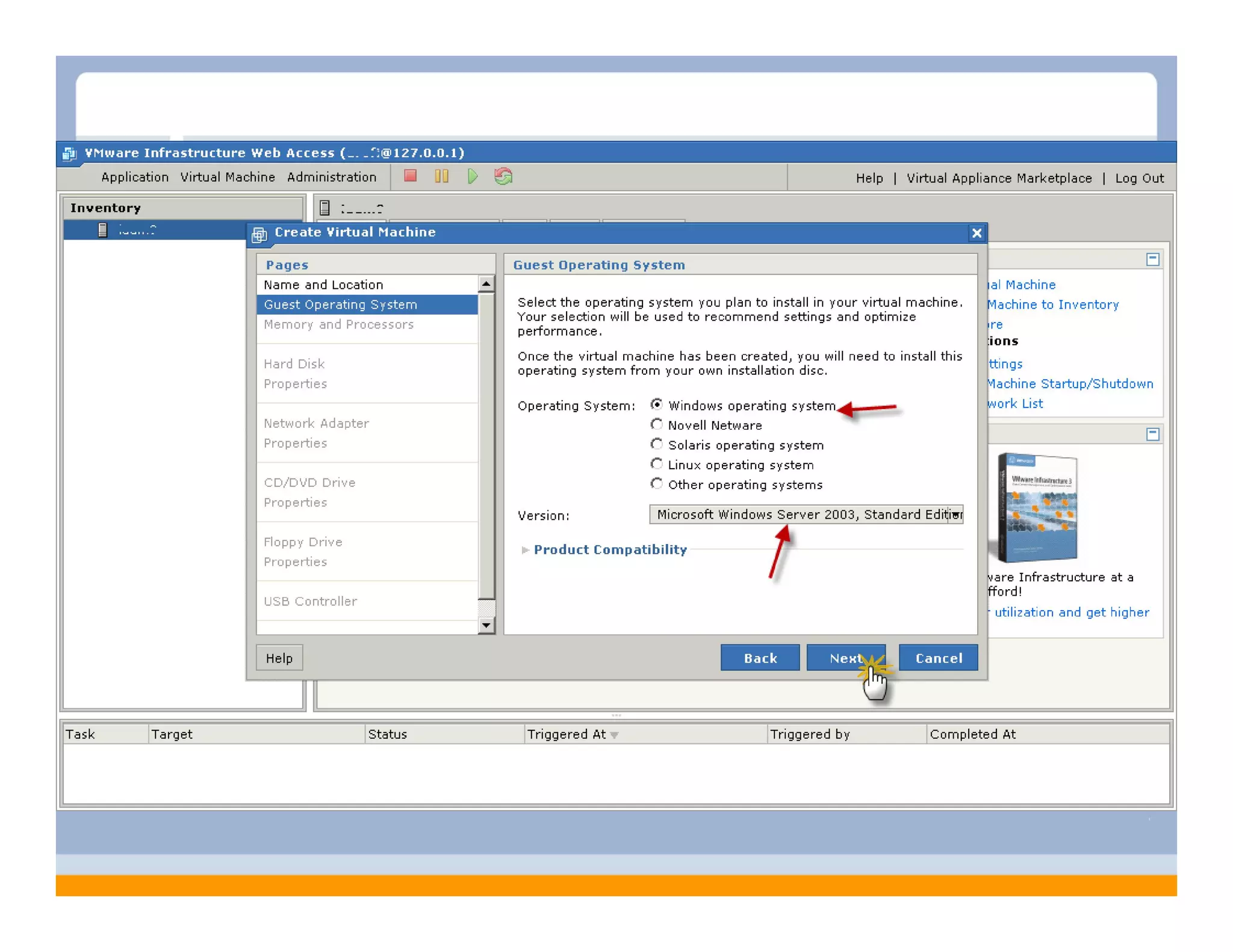Sort by Triggered At column arrow
Viewport: 1233px width, 952px height.
point(614,735)
